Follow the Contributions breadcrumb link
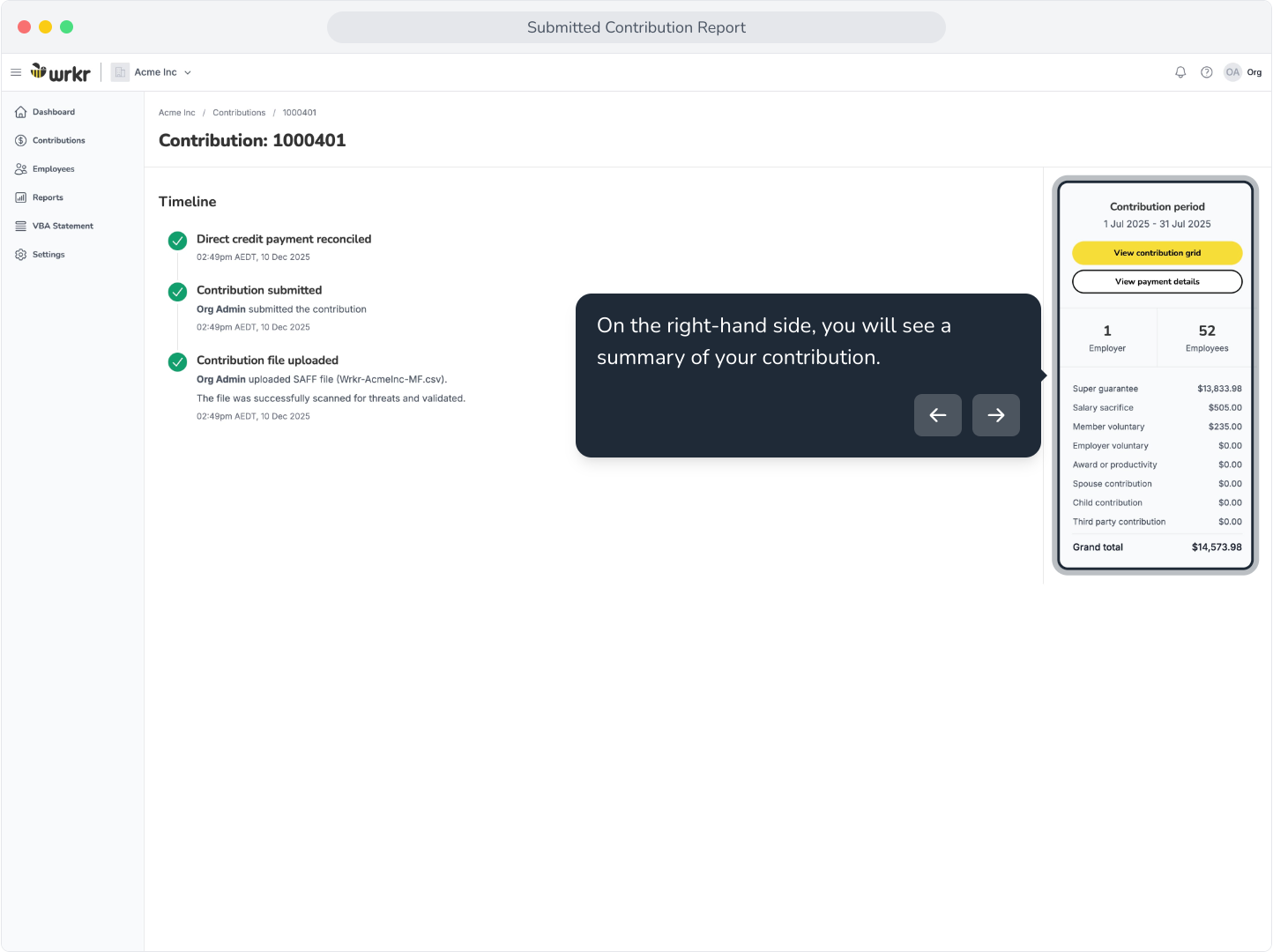Image resolution: width=1273 pixels, height=952 pixels. (x=239, y=113)
